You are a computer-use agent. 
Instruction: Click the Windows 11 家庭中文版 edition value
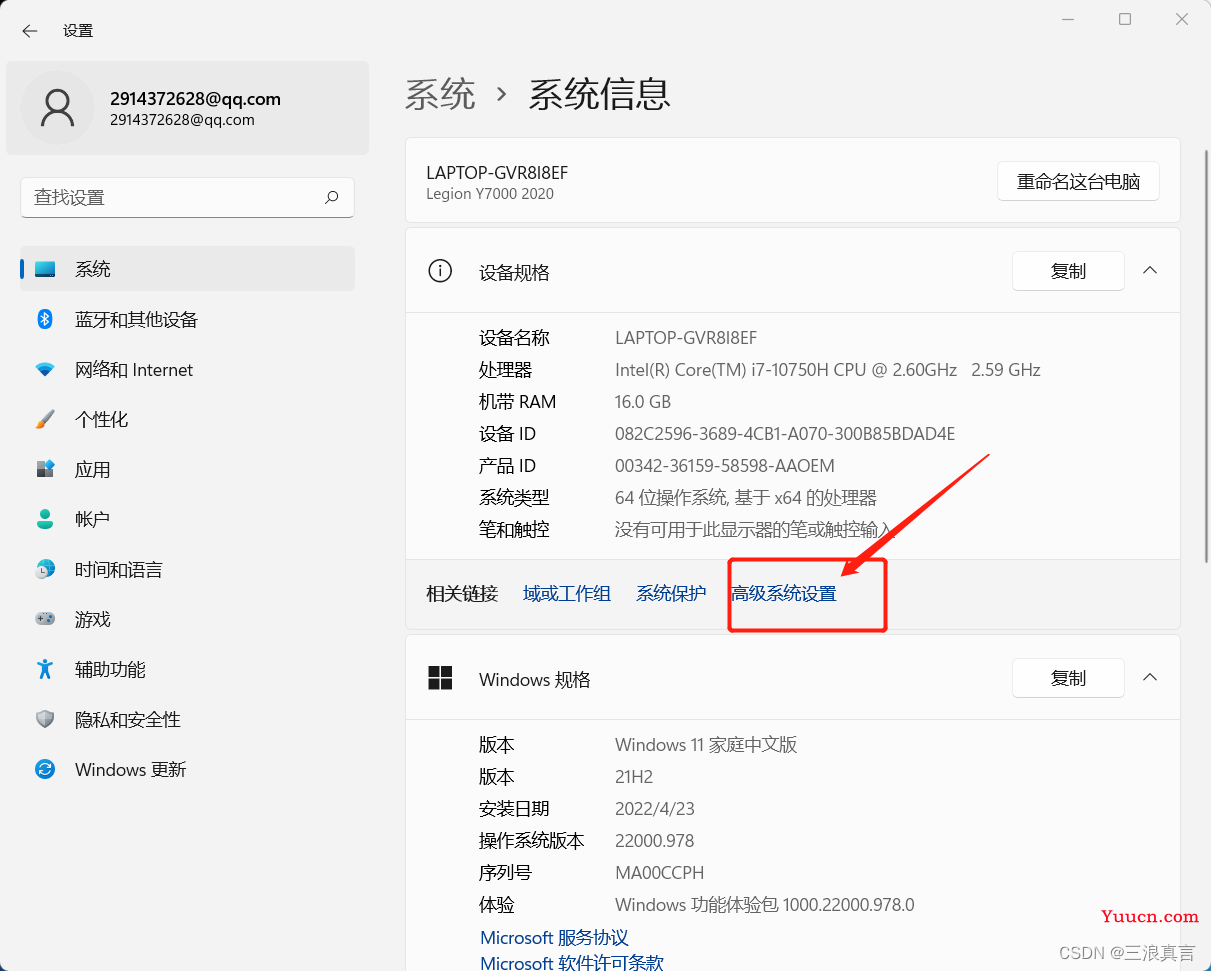click(706, 744)
